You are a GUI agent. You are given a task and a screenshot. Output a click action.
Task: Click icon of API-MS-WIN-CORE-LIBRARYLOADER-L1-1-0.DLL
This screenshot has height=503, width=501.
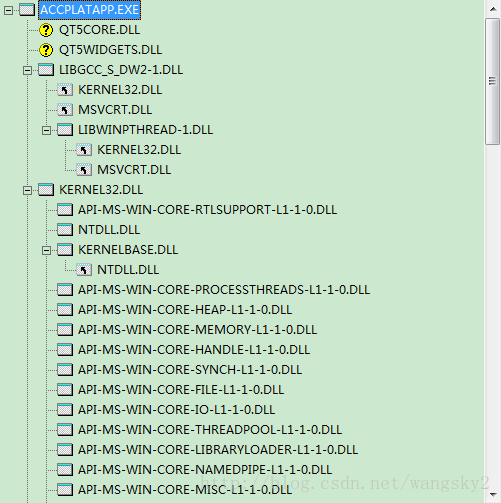pos(65,450)
